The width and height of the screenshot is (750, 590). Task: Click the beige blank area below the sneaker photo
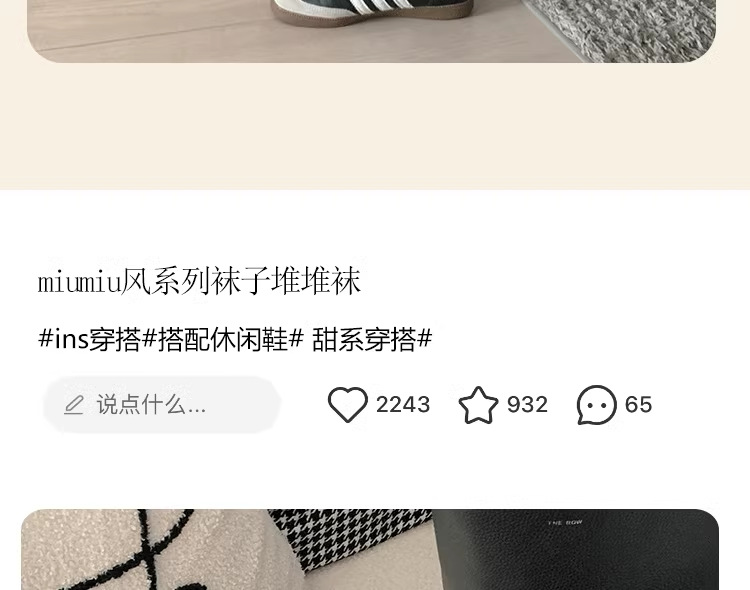click(x=375, y=127)
